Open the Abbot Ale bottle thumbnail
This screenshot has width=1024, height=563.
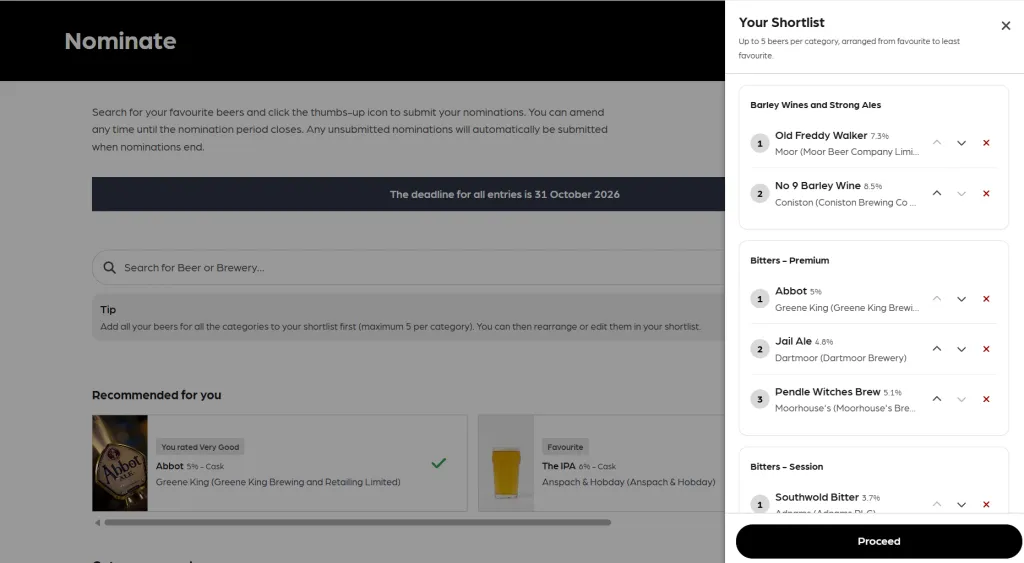coord(120,463)
